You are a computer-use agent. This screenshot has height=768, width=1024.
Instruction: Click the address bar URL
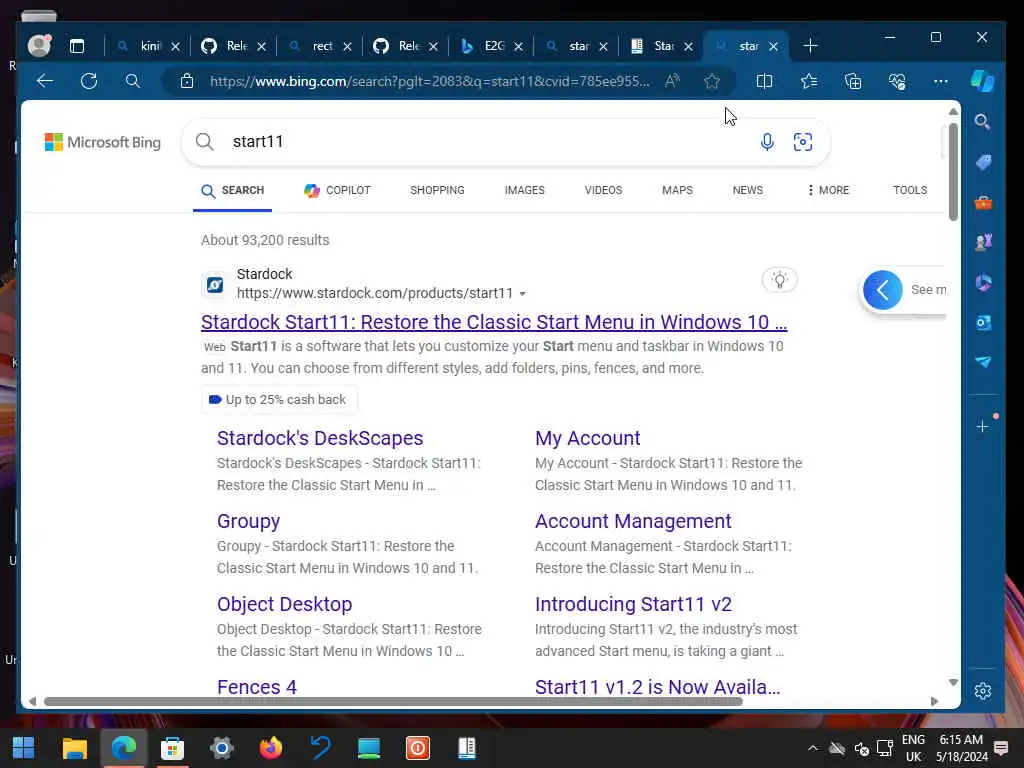[429, 81]
